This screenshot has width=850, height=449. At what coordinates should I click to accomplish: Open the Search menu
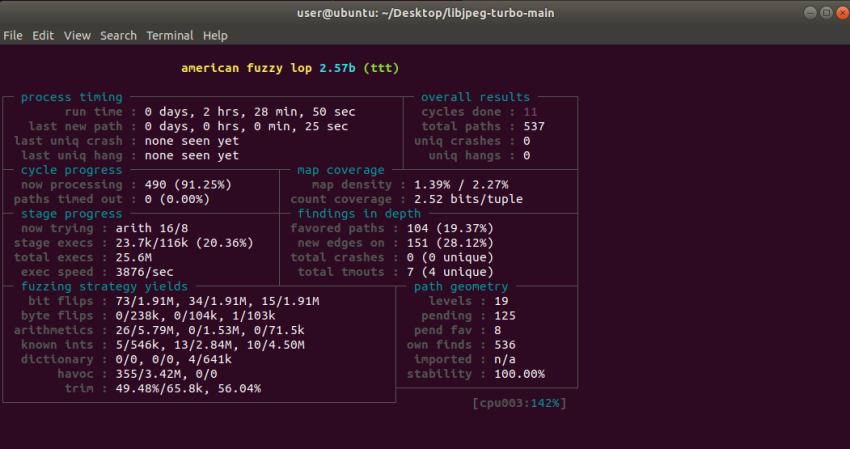point(118,36)
